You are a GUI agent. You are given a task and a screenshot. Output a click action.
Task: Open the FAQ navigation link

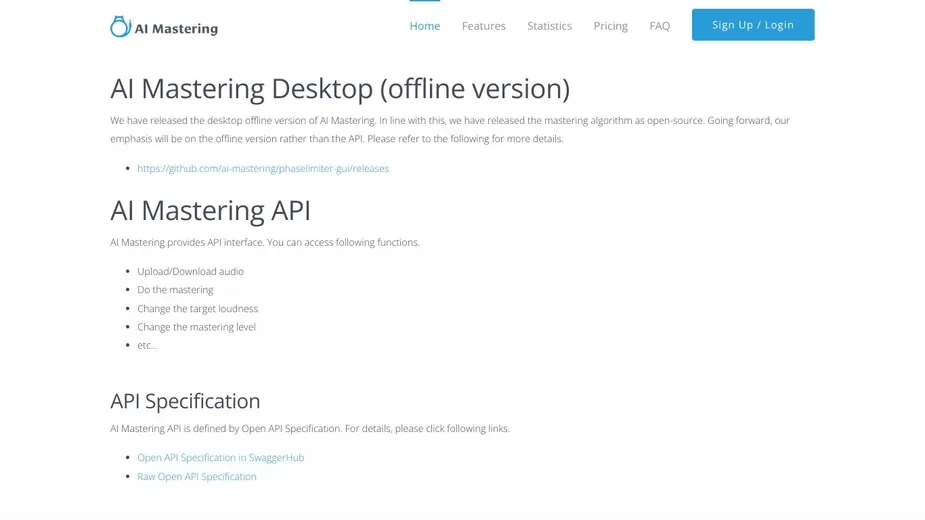pyautogui.click(x=660, y=26)
